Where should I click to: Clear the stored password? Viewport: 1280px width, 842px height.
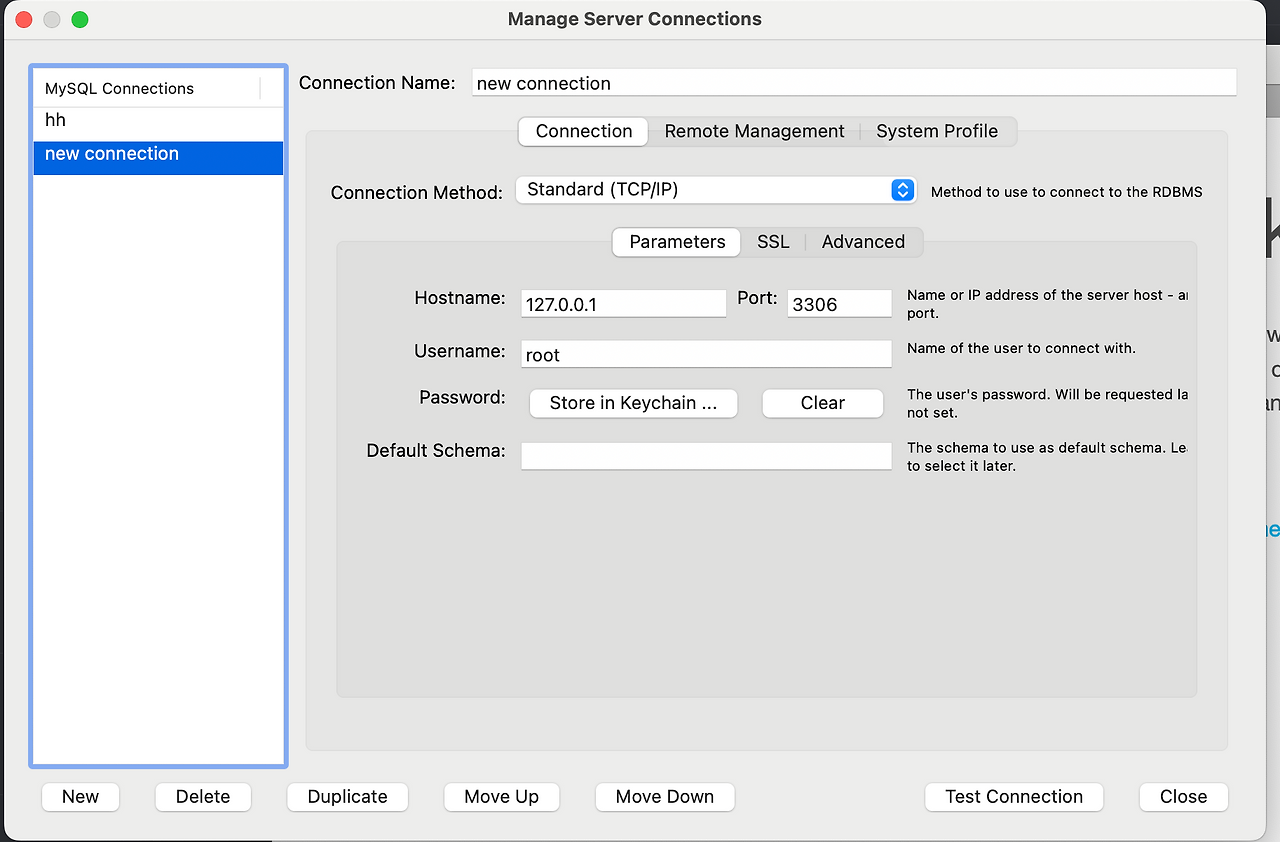[823, 403]
